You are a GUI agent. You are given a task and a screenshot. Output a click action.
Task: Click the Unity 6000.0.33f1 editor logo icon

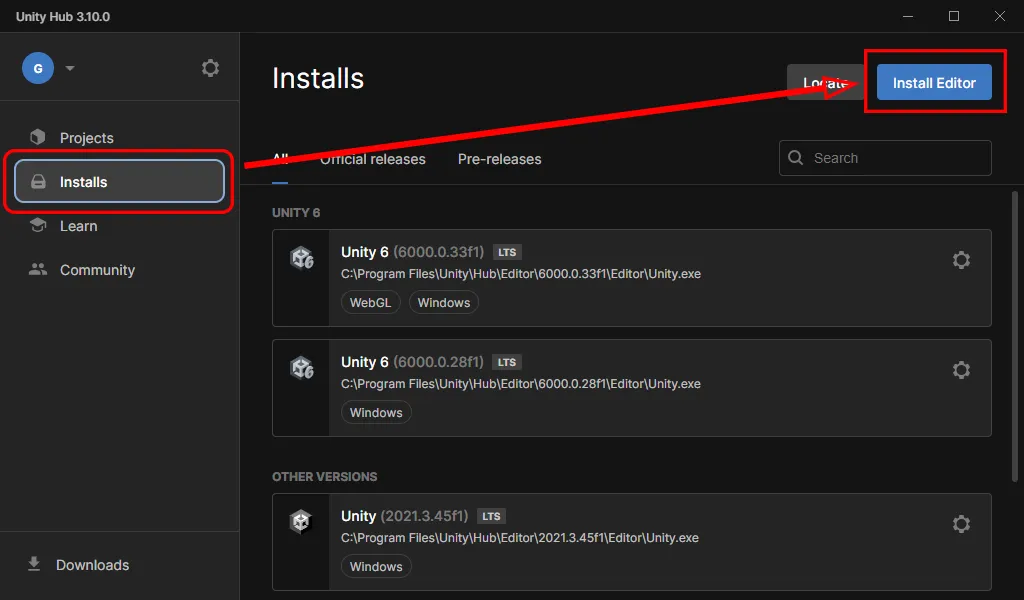click(x=301, y=259)
